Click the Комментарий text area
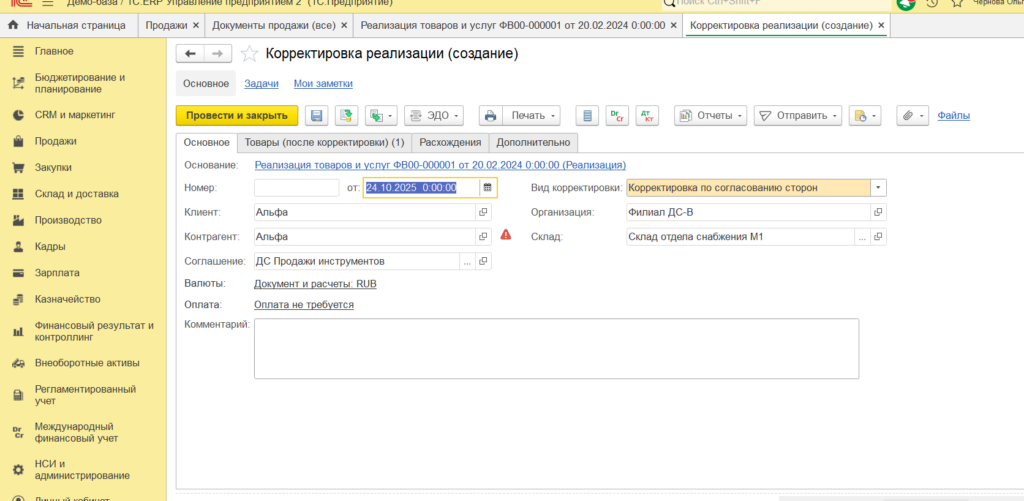Viewport: 1024px width, 501px height. tap(556, 348)
